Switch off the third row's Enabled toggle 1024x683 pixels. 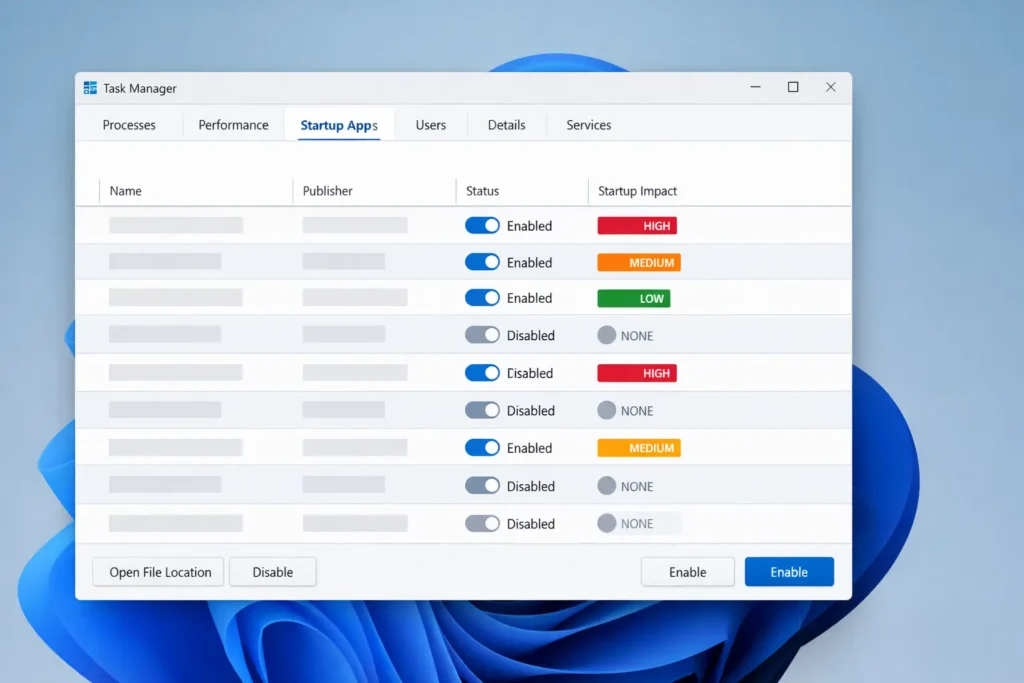point(482,297)
